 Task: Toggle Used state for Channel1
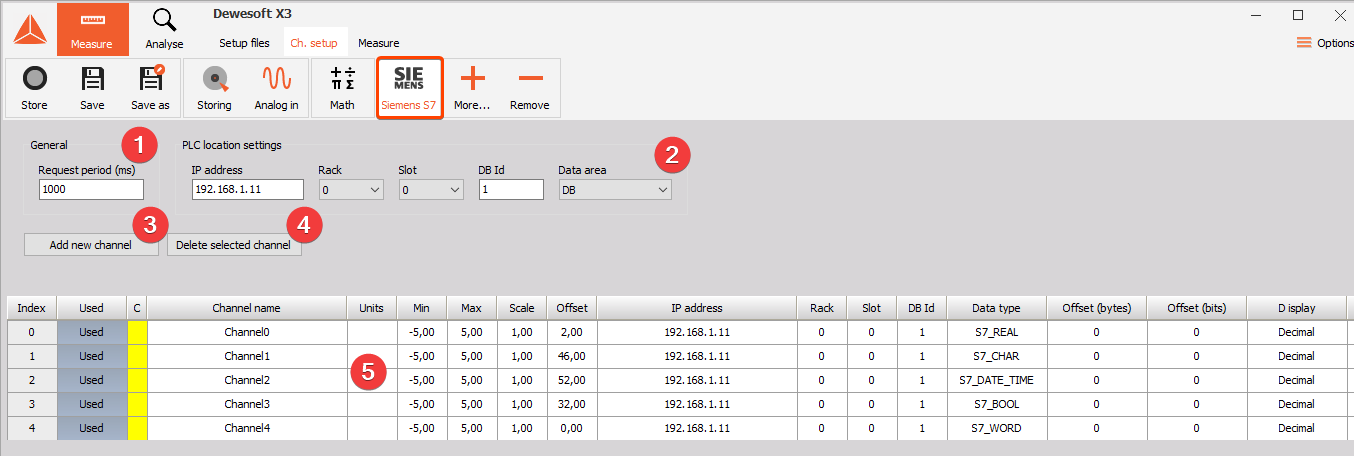92,356
